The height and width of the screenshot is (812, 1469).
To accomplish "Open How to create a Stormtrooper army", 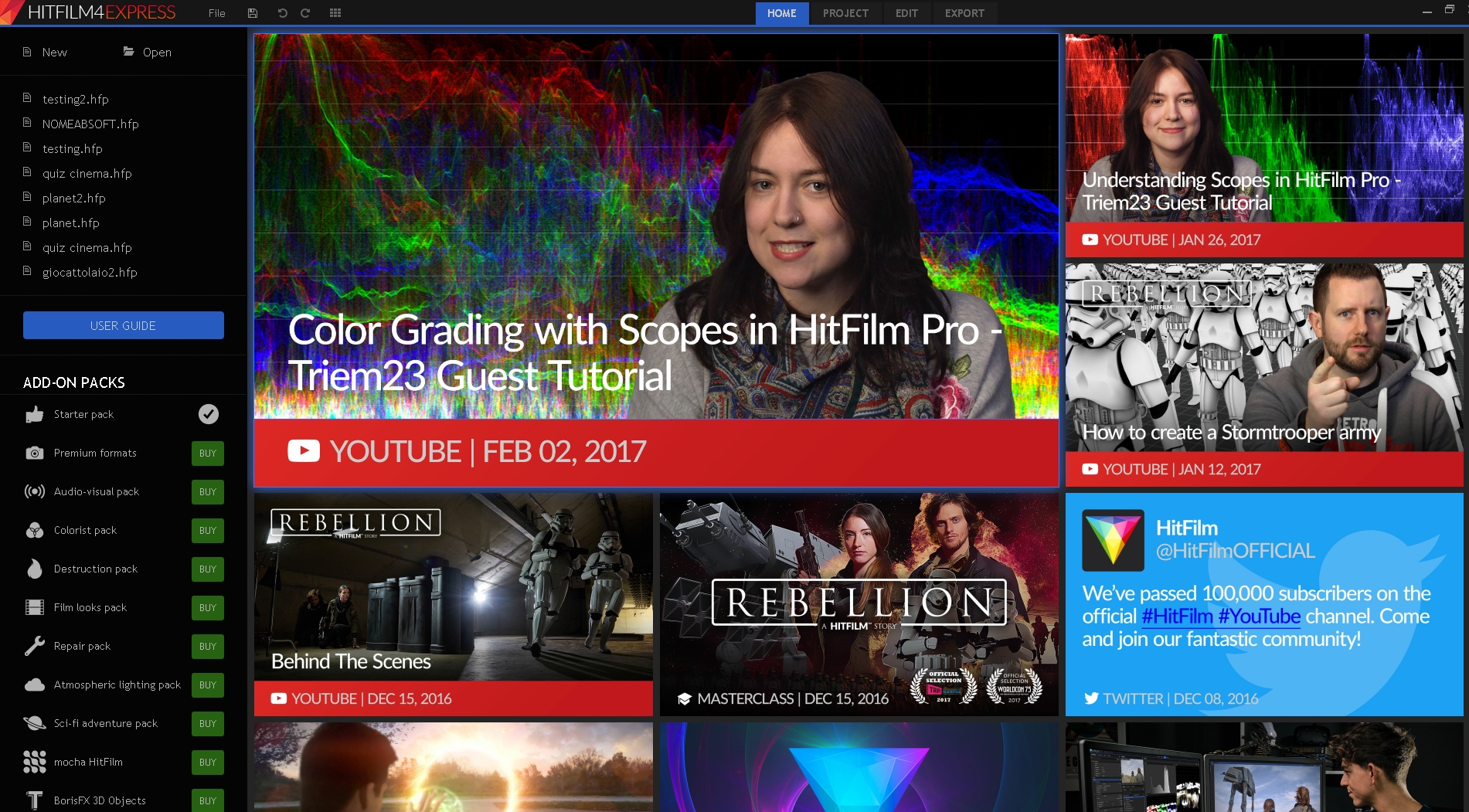I will [1264, 375].
